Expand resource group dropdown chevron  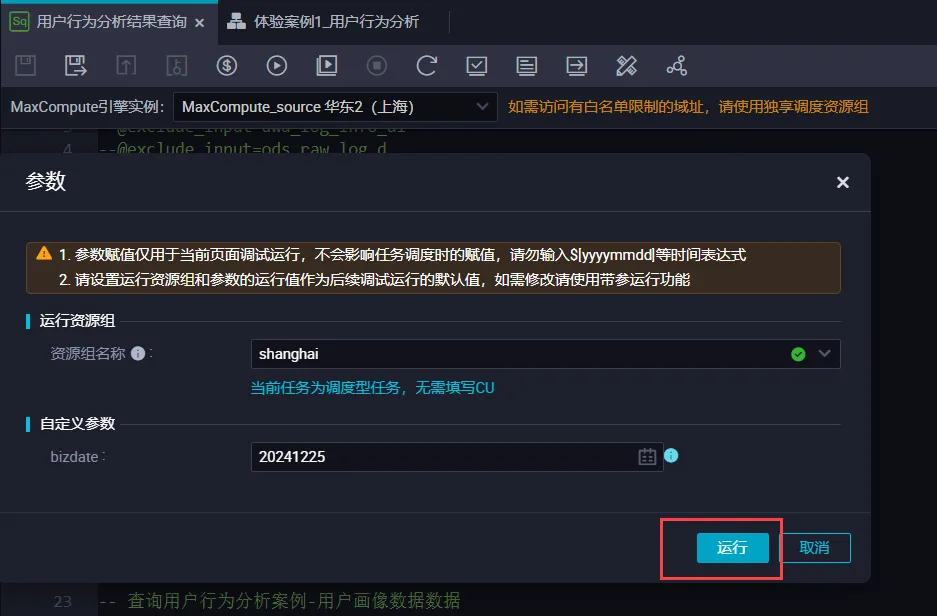(825, 354)
